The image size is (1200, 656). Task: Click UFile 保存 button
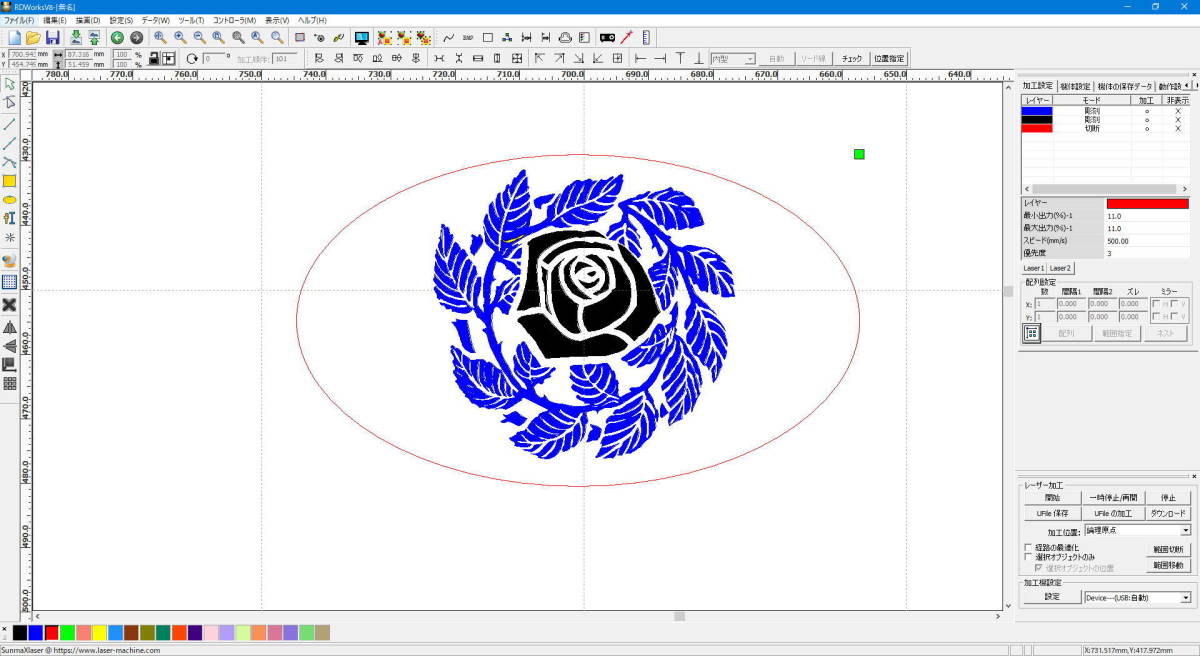(1052, 513)
